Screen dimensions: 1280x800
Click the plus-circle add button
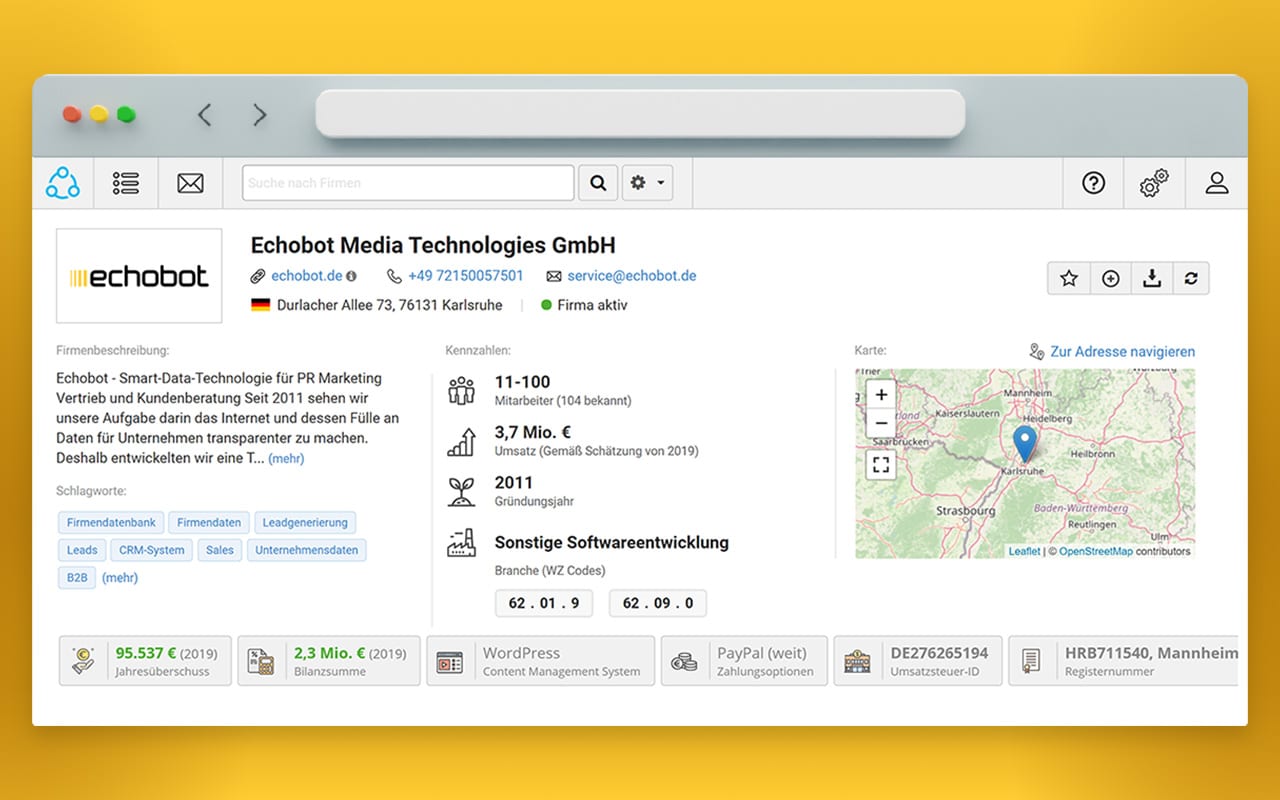1110,279
